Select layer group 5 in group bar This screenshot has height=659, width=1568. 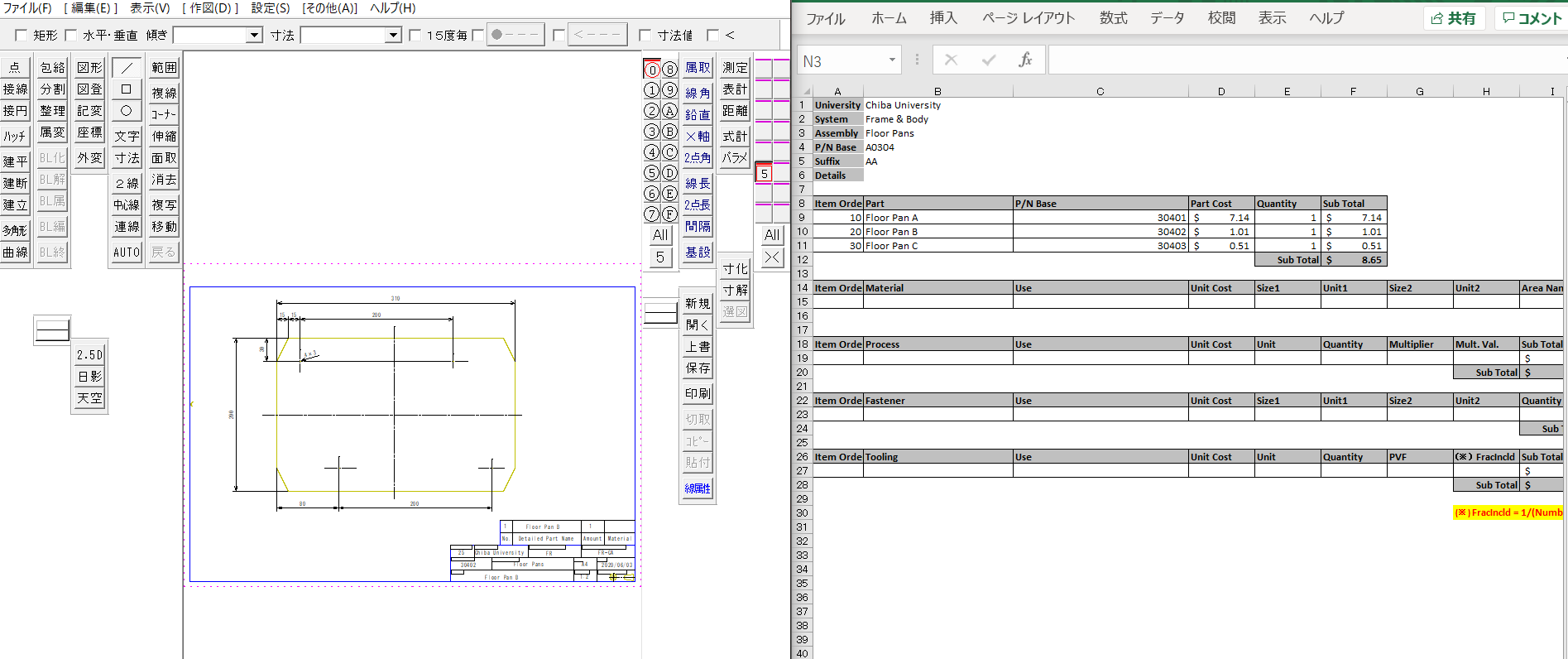764,173
